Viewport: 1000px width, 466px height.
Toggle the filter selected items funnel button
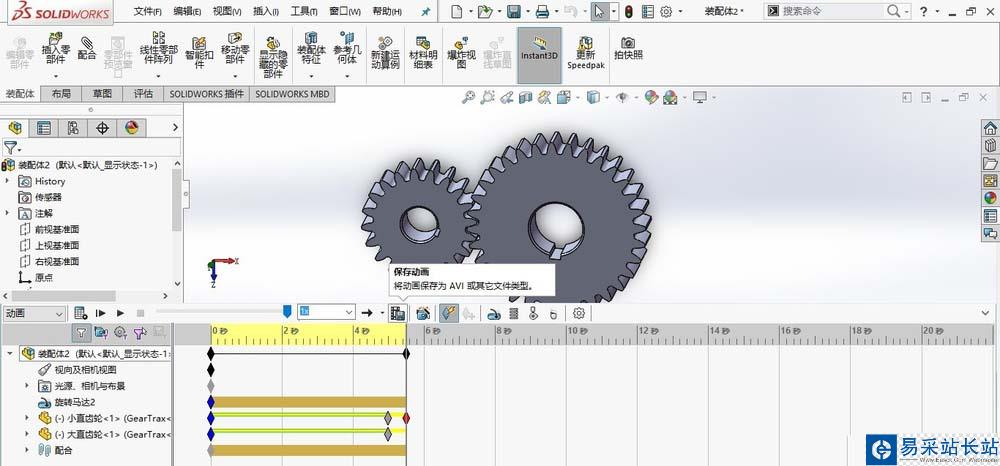pos(140,332)
